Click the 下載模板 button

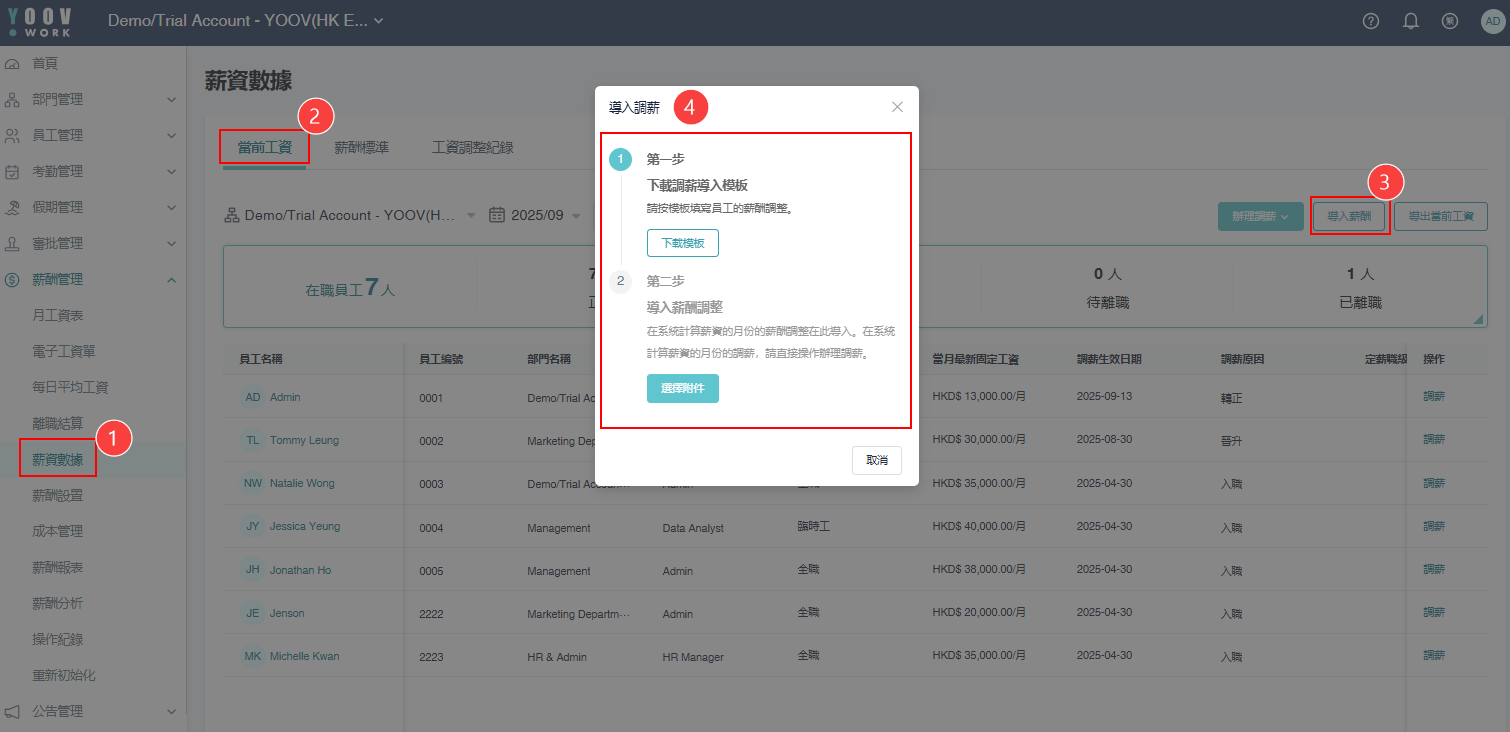coord(682,243)
